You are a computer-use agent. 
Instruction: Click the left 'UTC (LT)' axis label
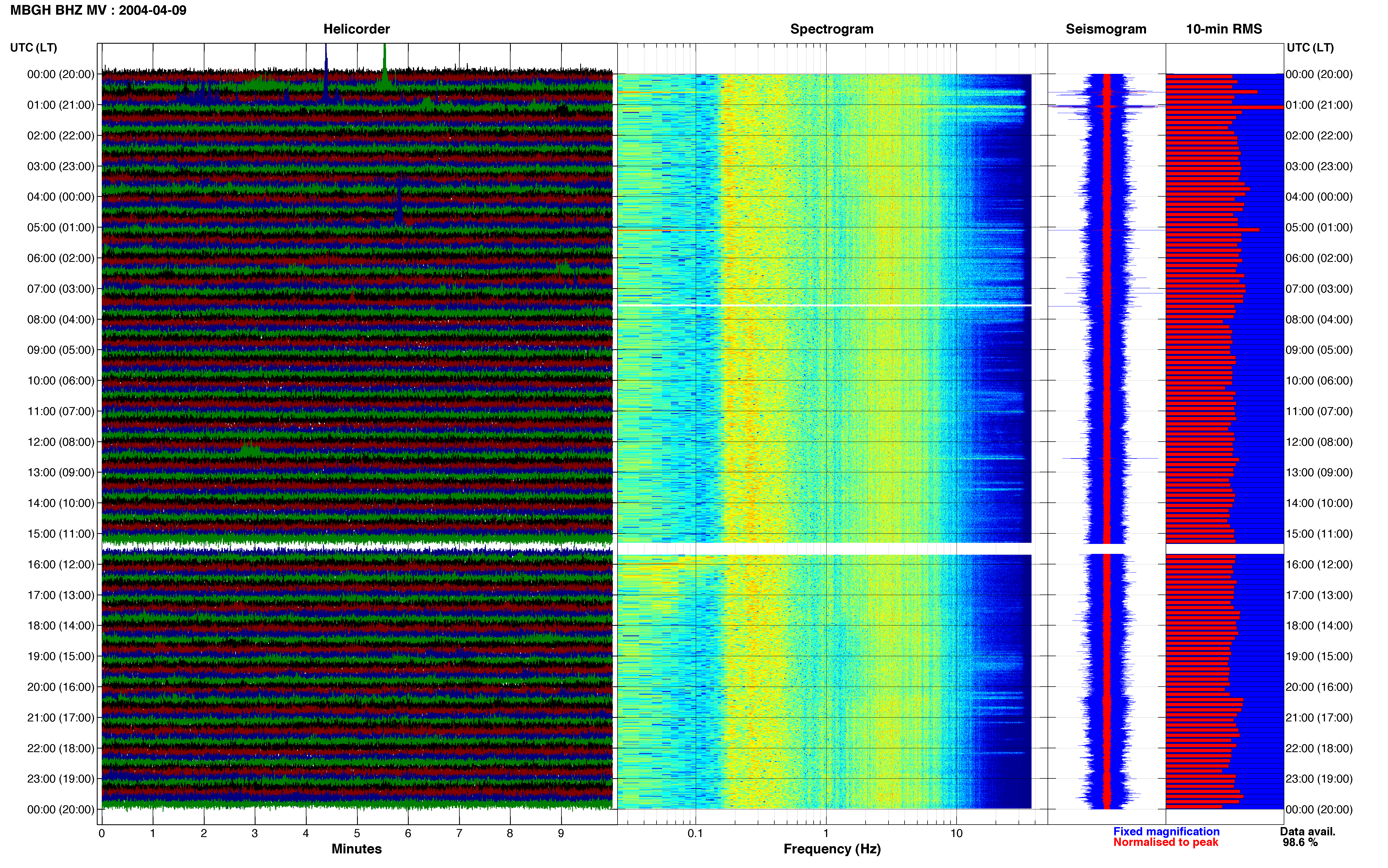(33, 48)
